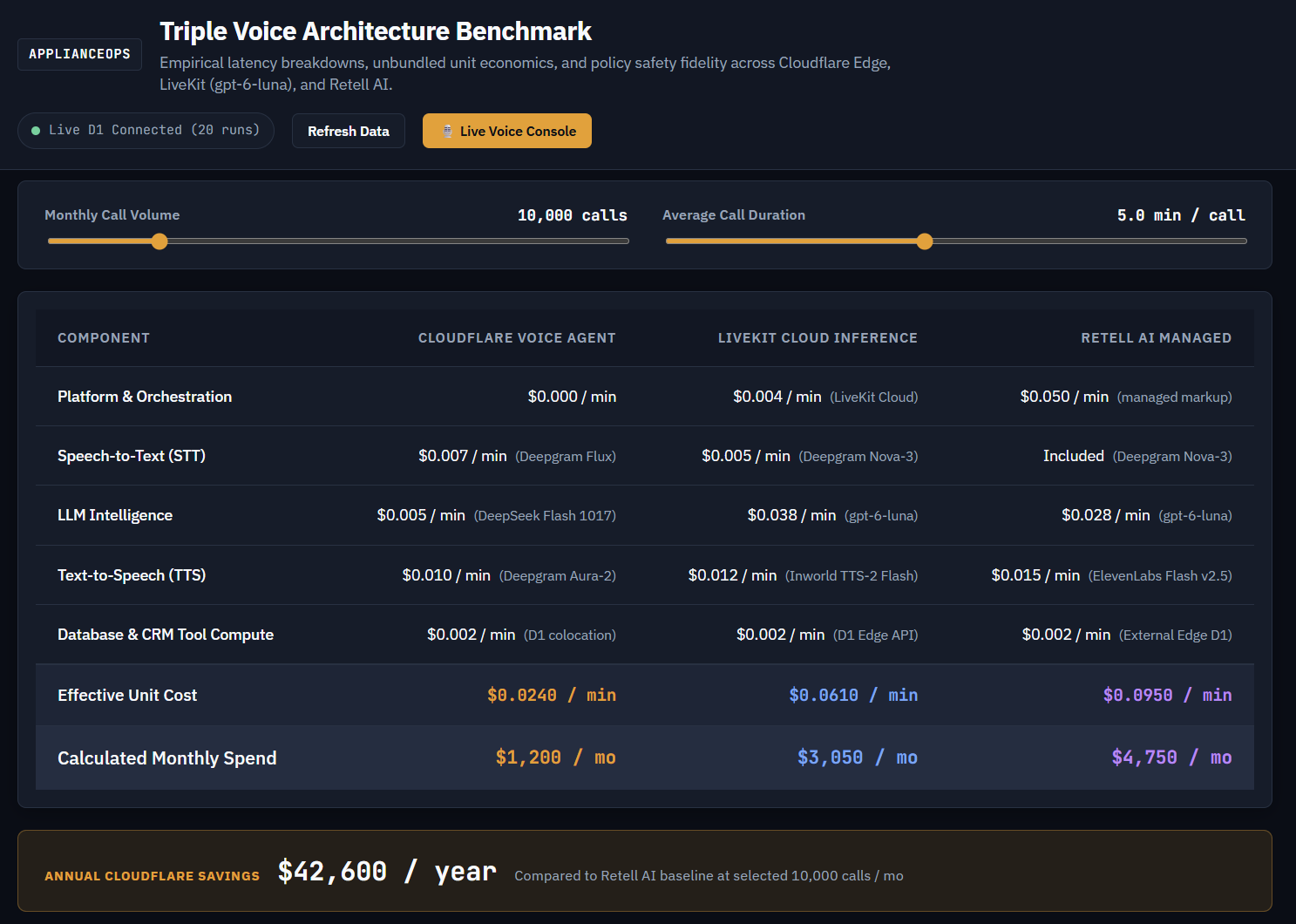Click the Average Call Duration label
The image size is (1296, 924).
734,215
